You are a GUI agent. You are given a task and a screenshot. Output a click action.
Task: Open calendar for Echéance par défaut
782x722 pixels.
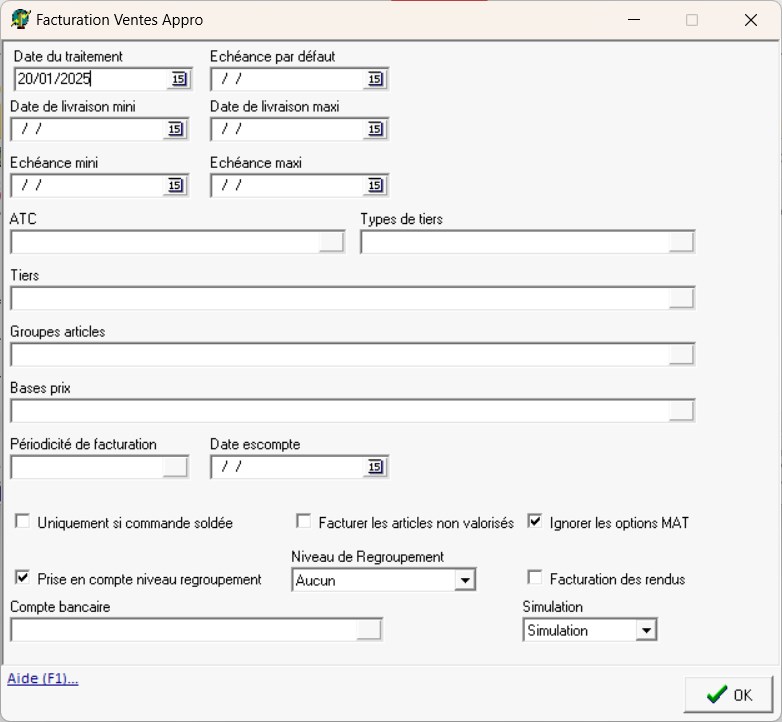click(x=375, y=79)
